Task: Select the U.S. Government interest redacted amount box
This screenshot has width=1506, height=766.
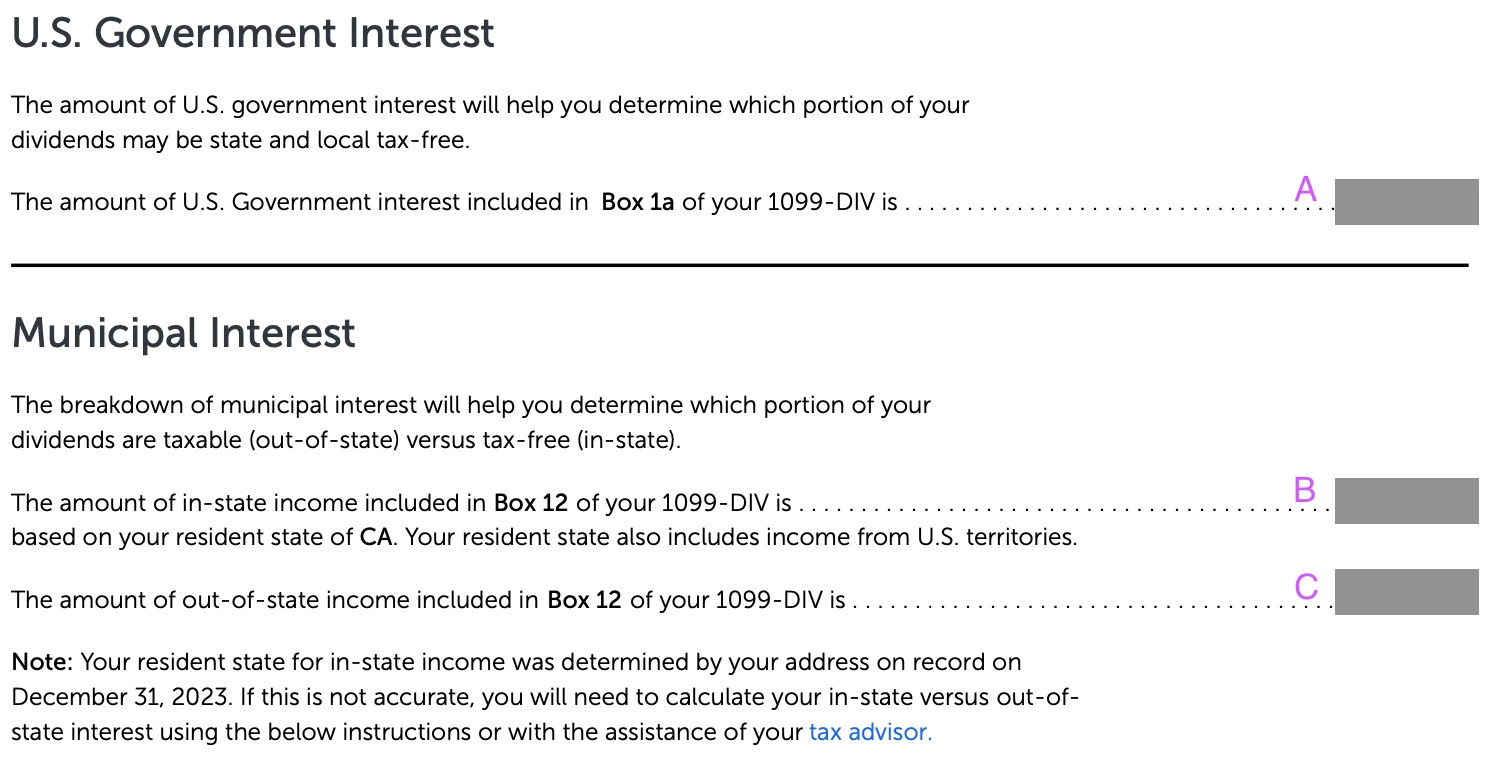Action: (1406, 202)
